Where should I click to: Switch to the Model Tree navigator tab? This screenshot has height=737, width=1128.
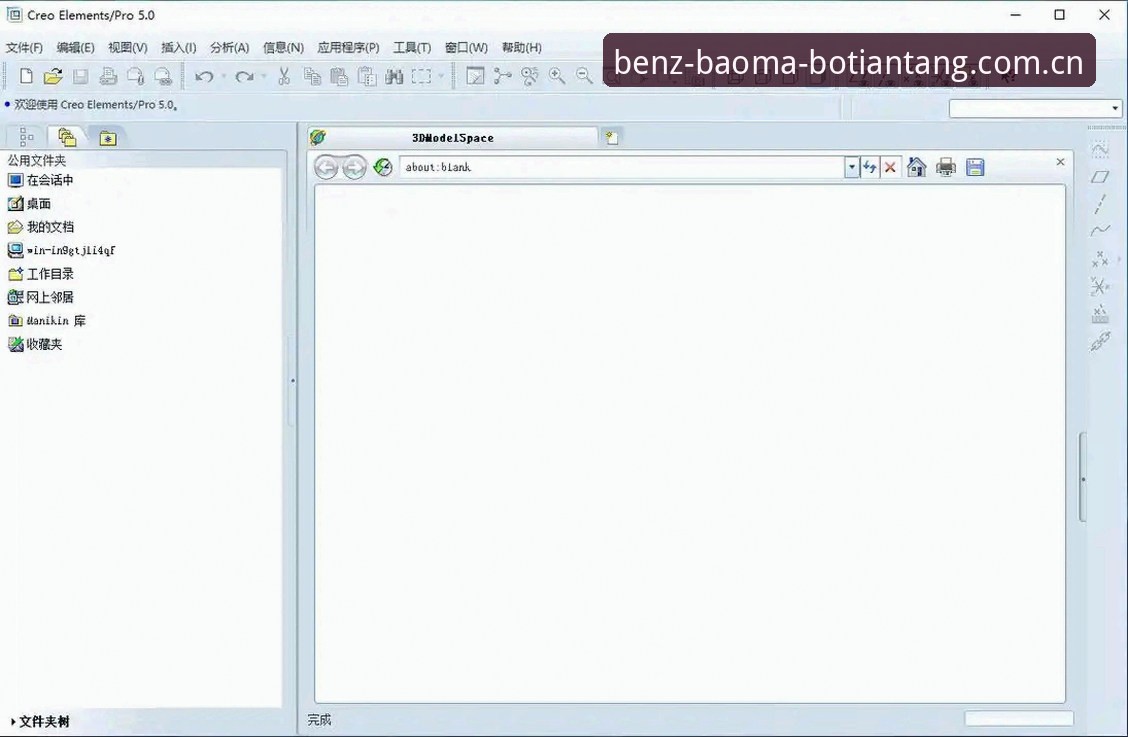pyautogui.click(x=27, y=136)
